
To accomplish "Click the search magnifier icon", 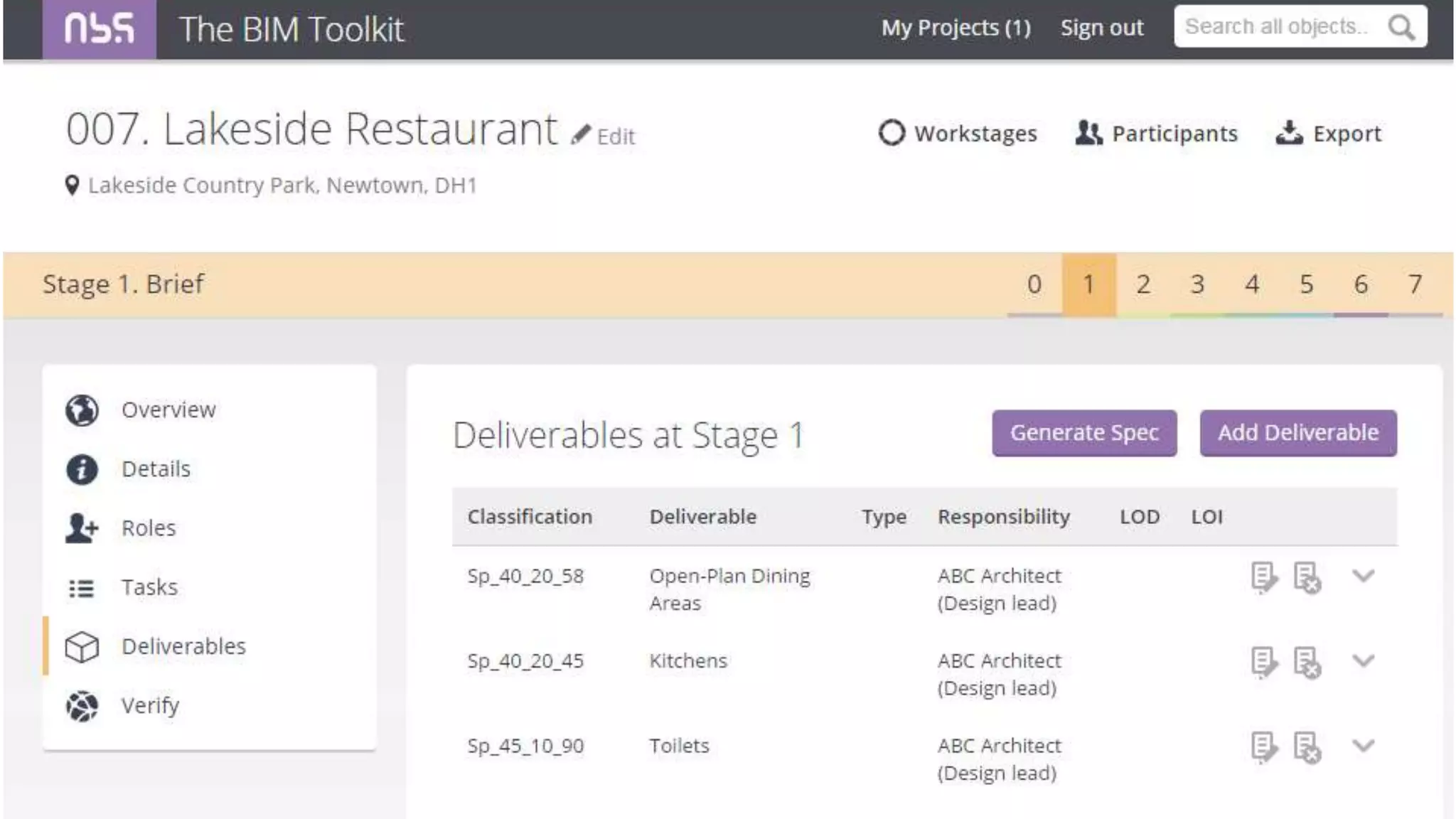I will click(x=1401, y=28).
